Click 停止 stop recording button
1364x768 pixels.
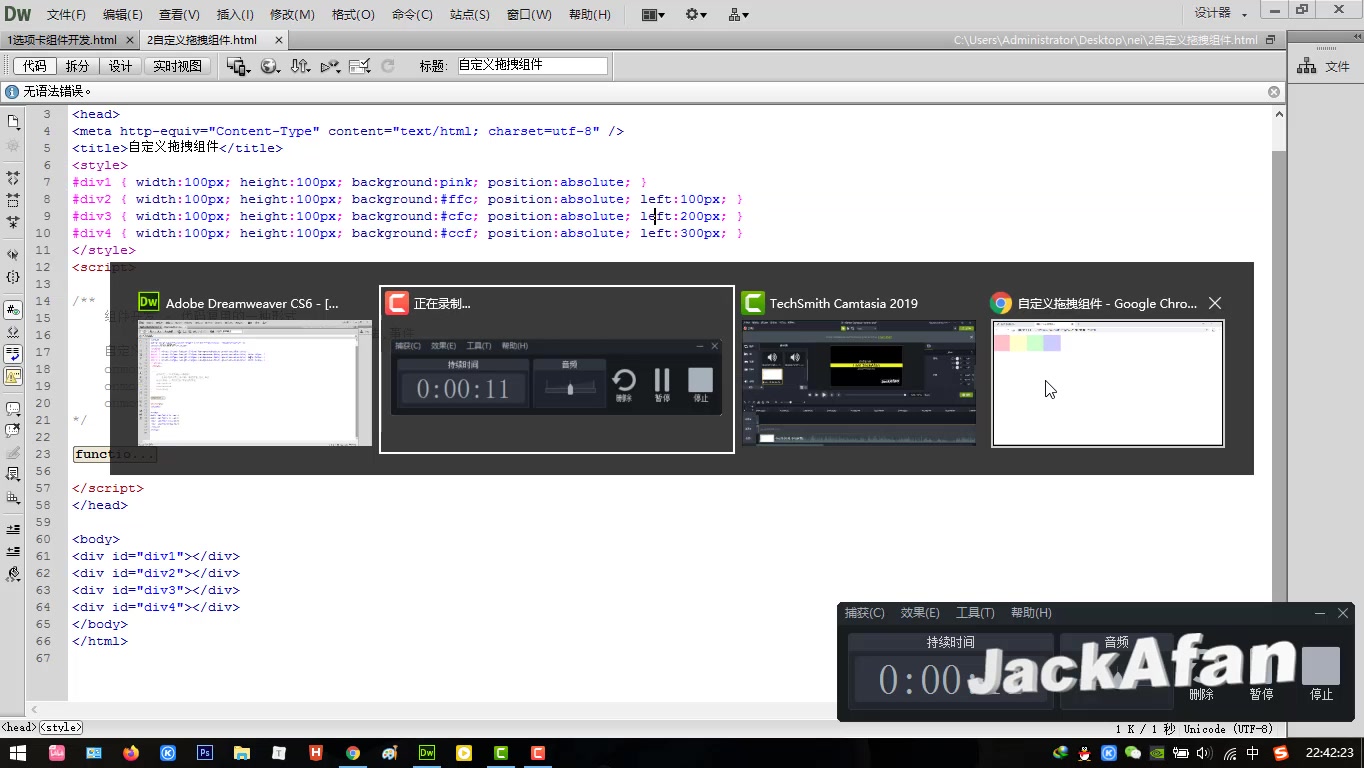[x=1321, y=673]
